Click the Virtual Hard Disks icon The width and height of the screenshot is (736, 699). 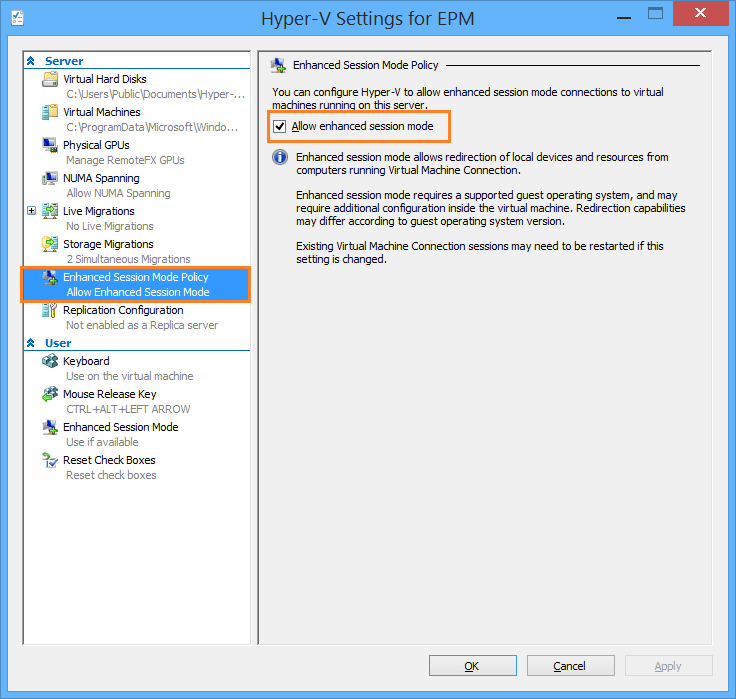click(50, 79)
